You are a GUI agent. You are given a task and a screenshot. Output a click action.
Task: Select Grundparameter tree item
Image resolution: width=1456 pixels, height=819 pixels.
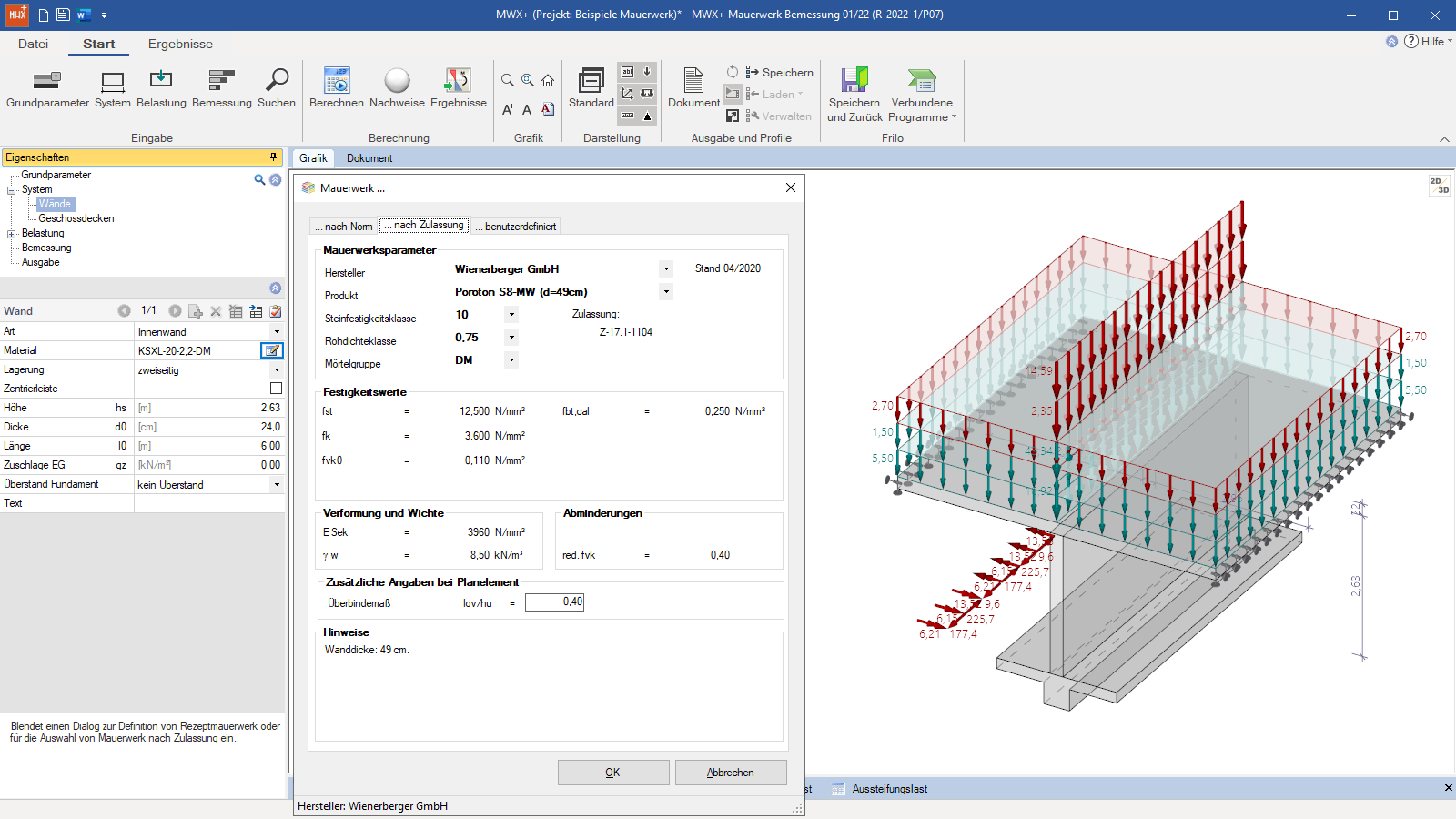[x=56, y=175]
